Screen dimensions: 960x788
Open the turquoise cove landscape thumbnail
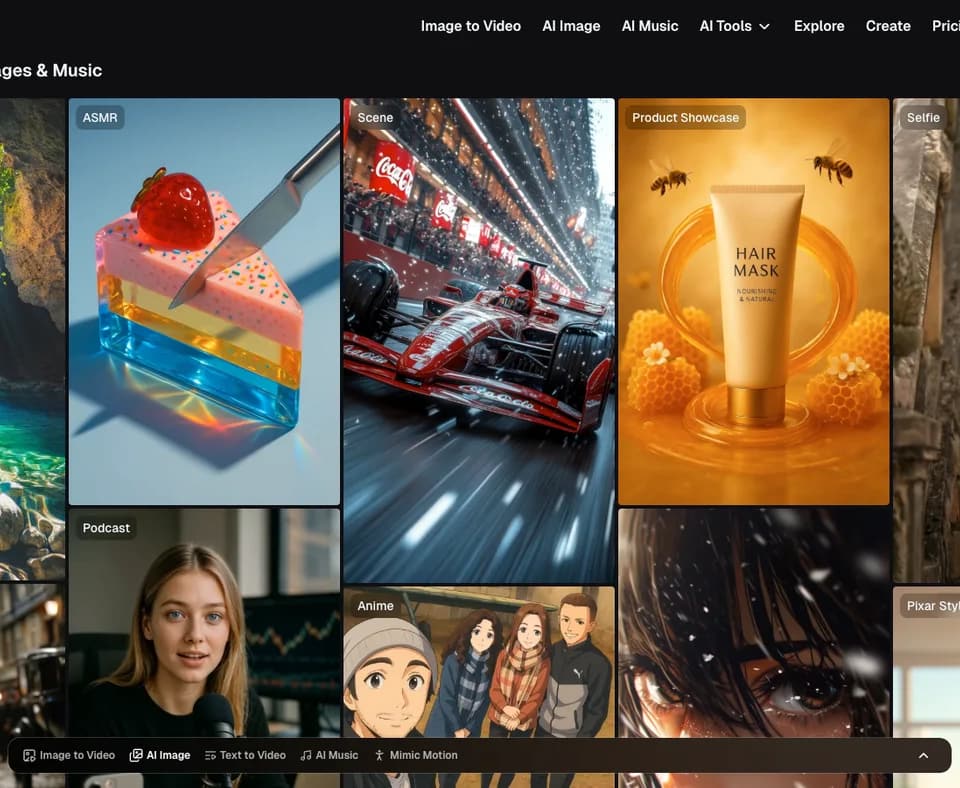pyautogui.click(x=32, y=339)
